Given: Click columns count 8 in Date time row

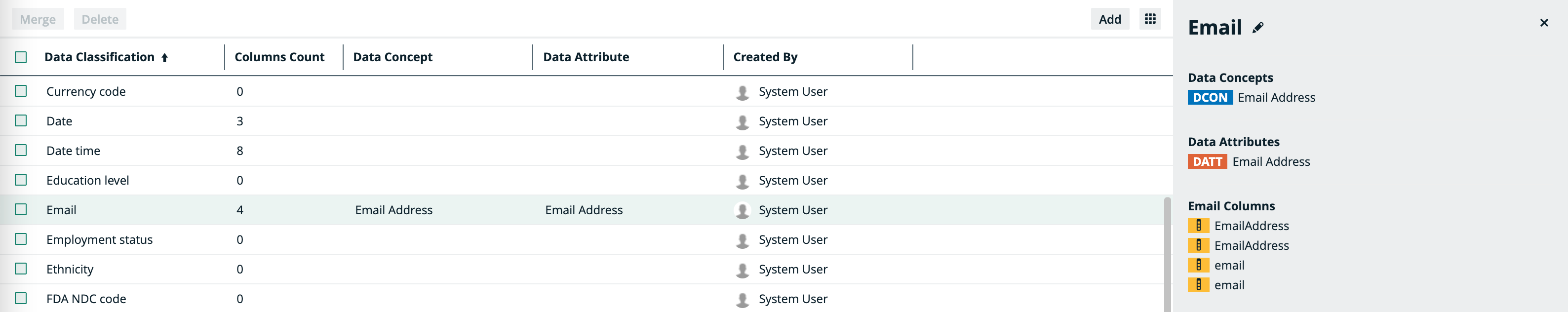Looking at the screenshot, I should tap(240, 151).
